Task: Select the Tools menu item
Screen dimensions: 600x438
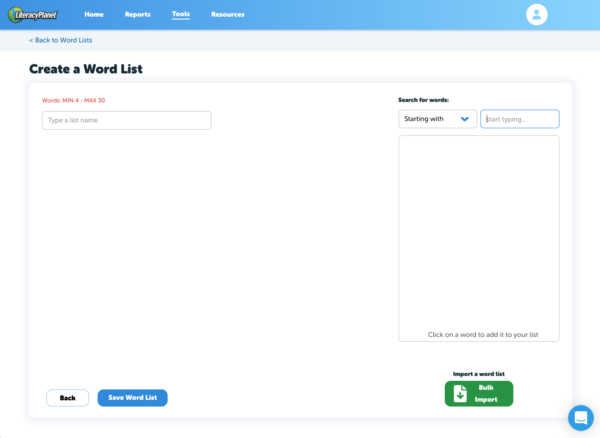Action: (x=181, y=14)
